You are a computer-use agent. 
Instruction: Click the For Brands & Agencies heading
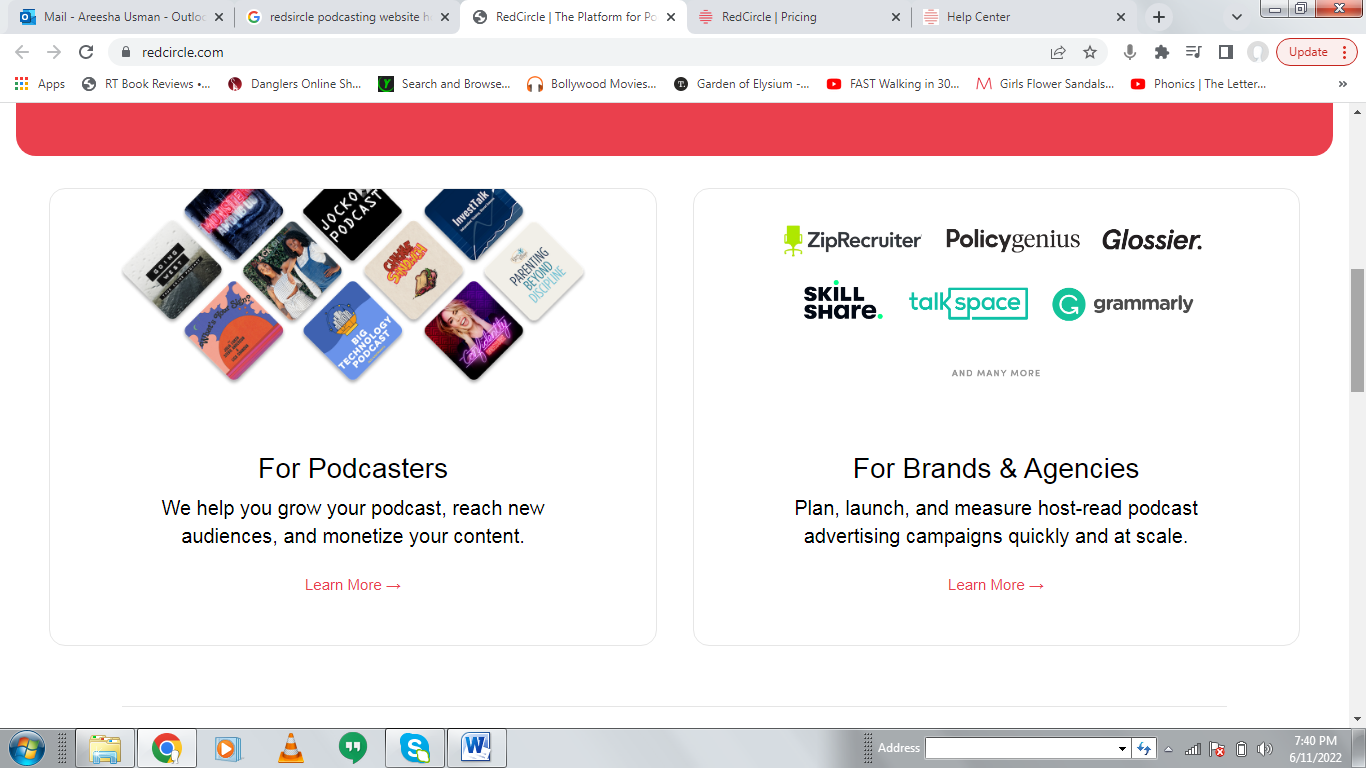[x=996, y=468]
